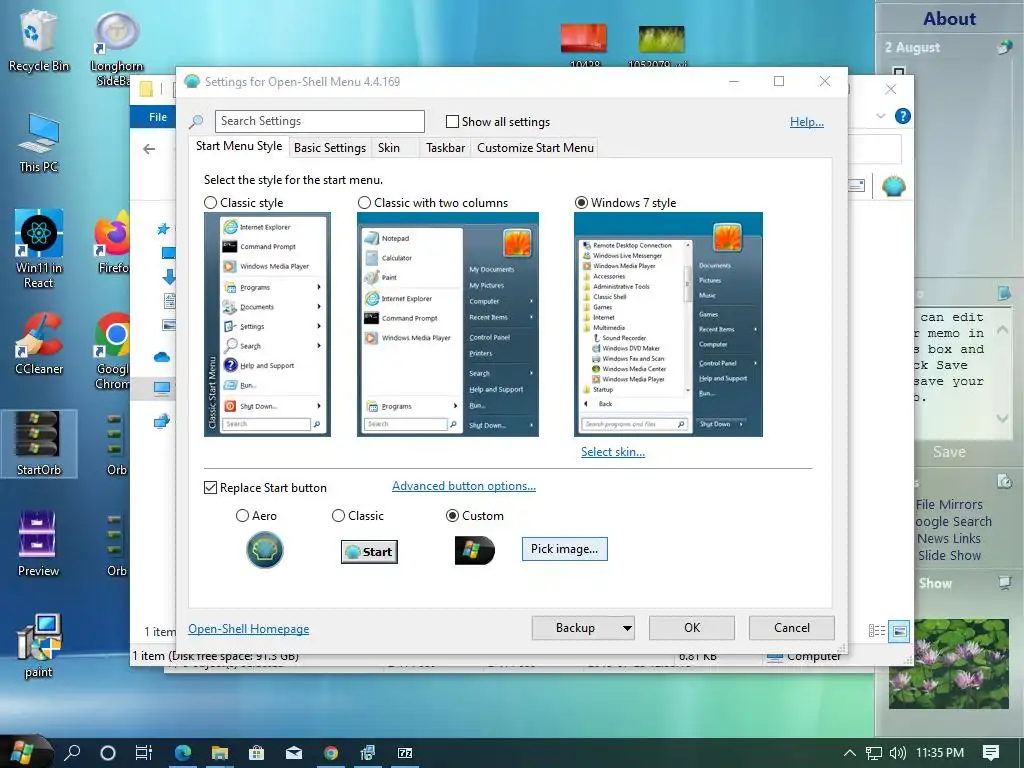
Task: Select the Preview desktop icon
Action: point(38,543)
